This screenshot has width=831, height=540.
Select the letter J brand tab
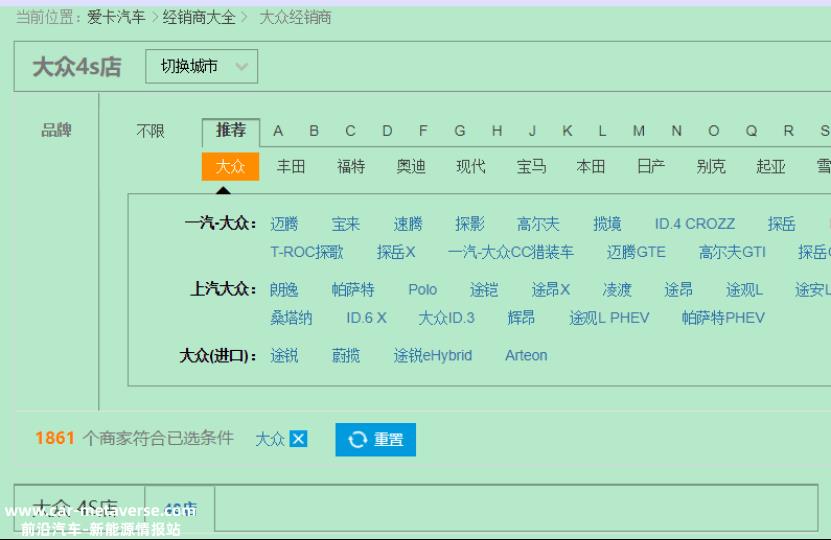tap(532, 131)
